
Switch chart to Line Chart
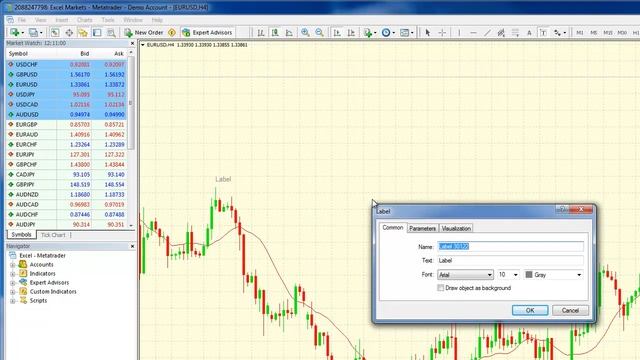point(289,33)
